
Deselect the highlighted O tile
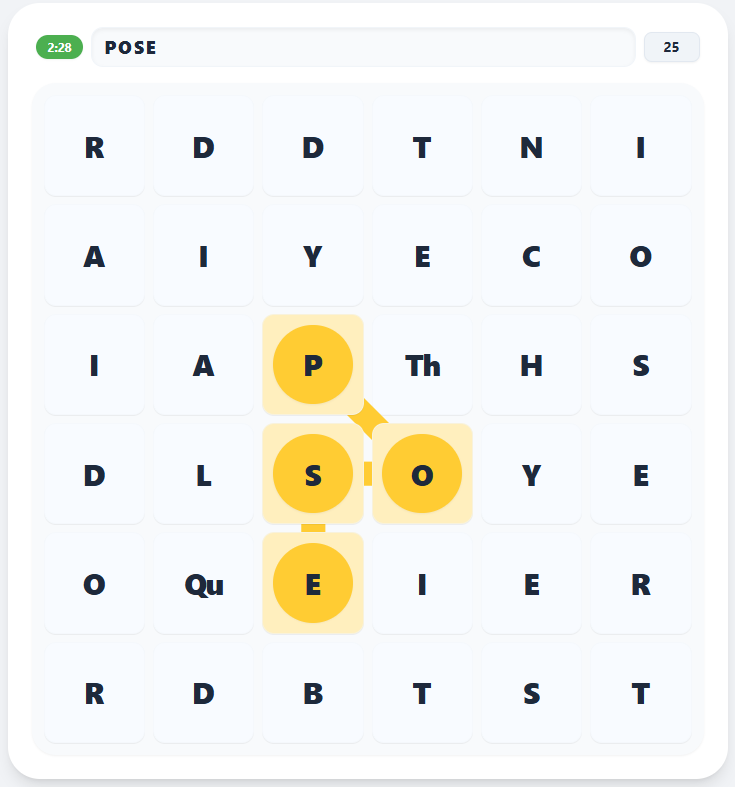pyautogui.click(x=422, y=475)
